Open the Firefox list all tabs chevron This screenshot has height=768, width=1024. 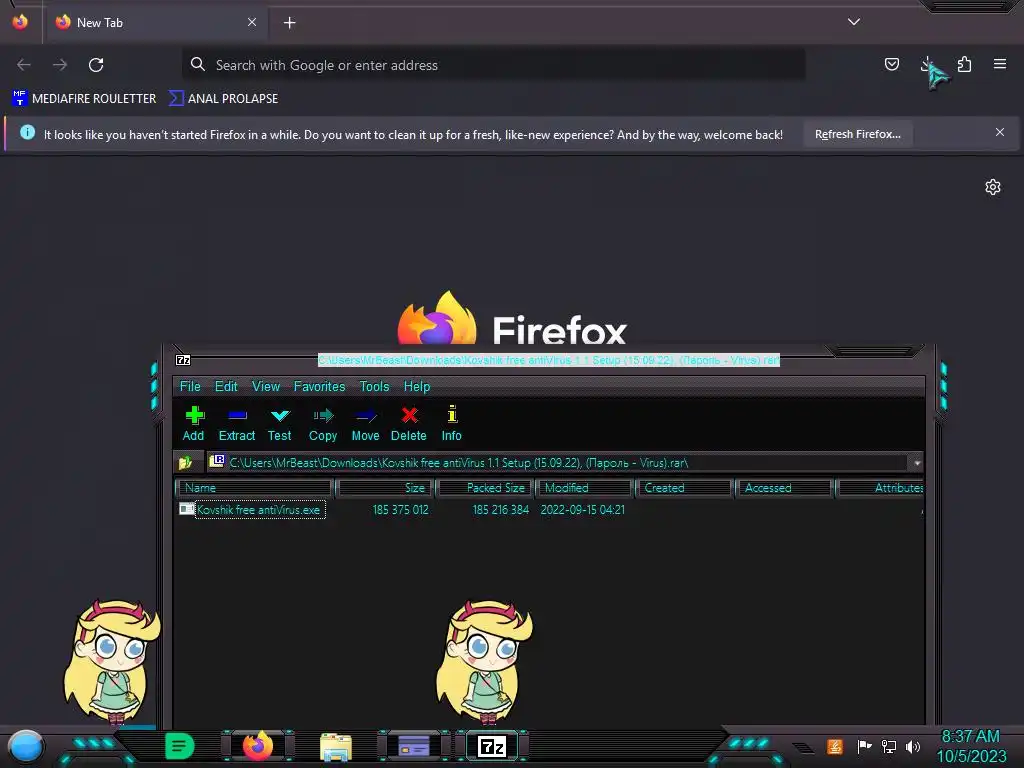854,22
